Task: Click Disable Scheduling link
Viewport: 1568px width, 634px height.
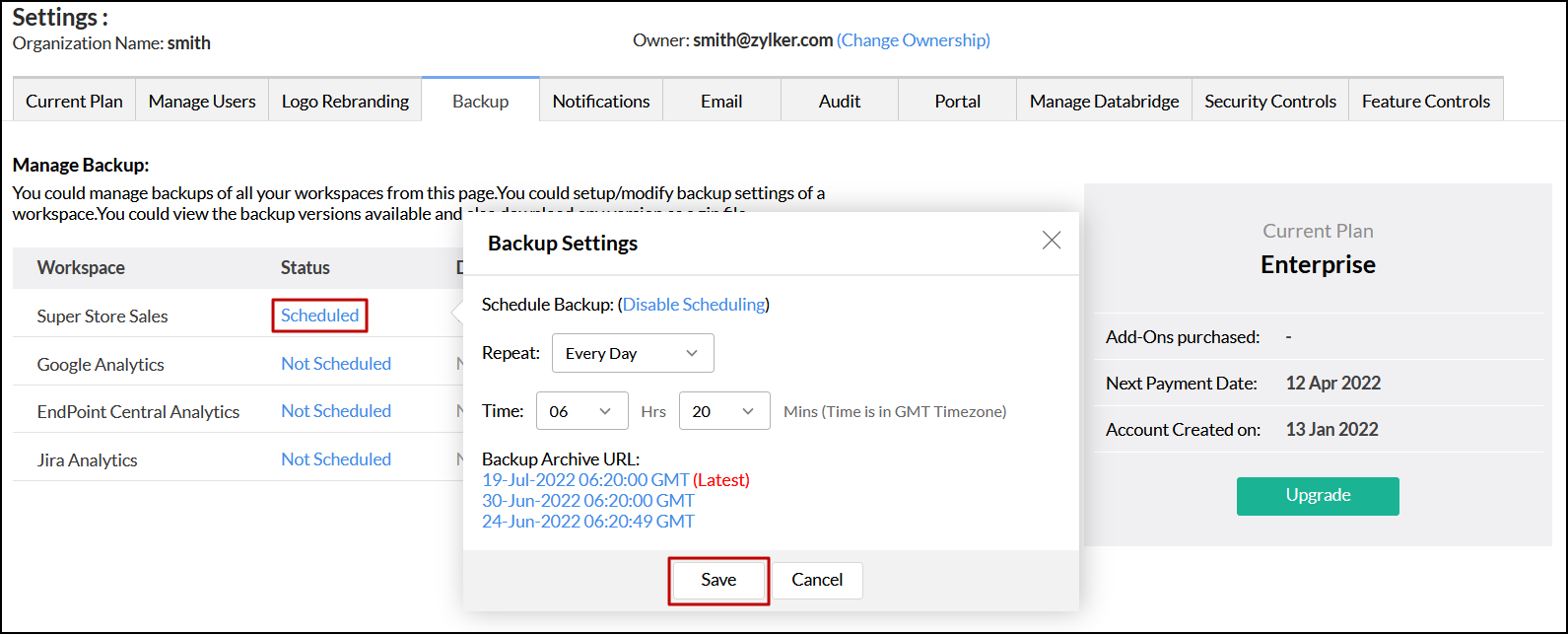Action: coord(694,305)
